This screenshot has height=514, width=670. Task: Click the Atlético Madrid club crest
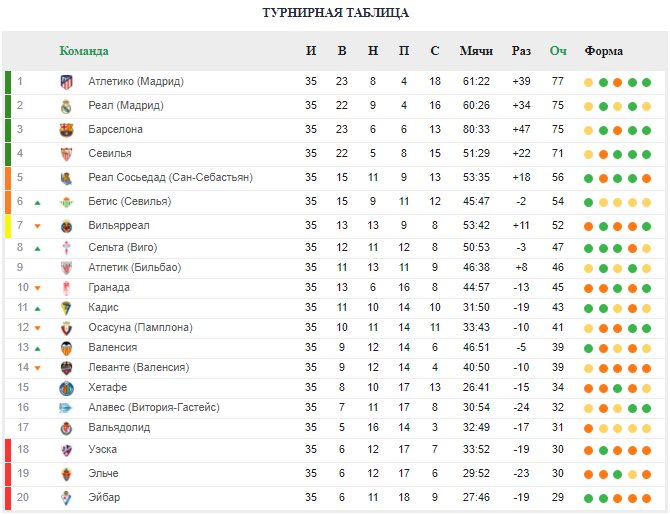coord(66,82)
